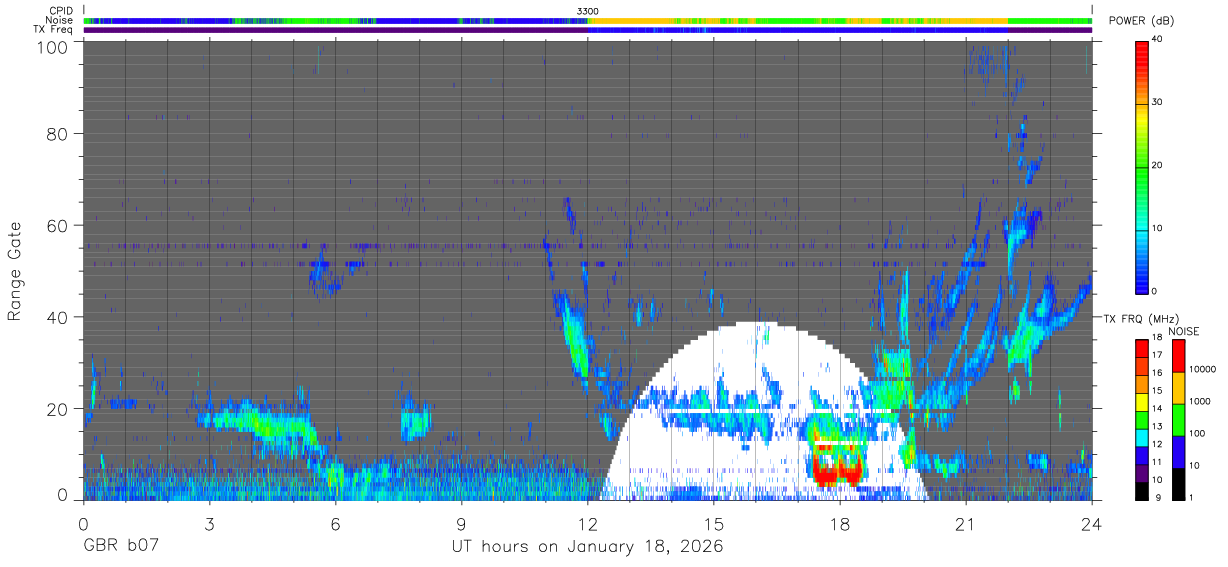This screenshot has height=567, width=1228.
Task: Click the Noise row label
Action: (59, 20)
